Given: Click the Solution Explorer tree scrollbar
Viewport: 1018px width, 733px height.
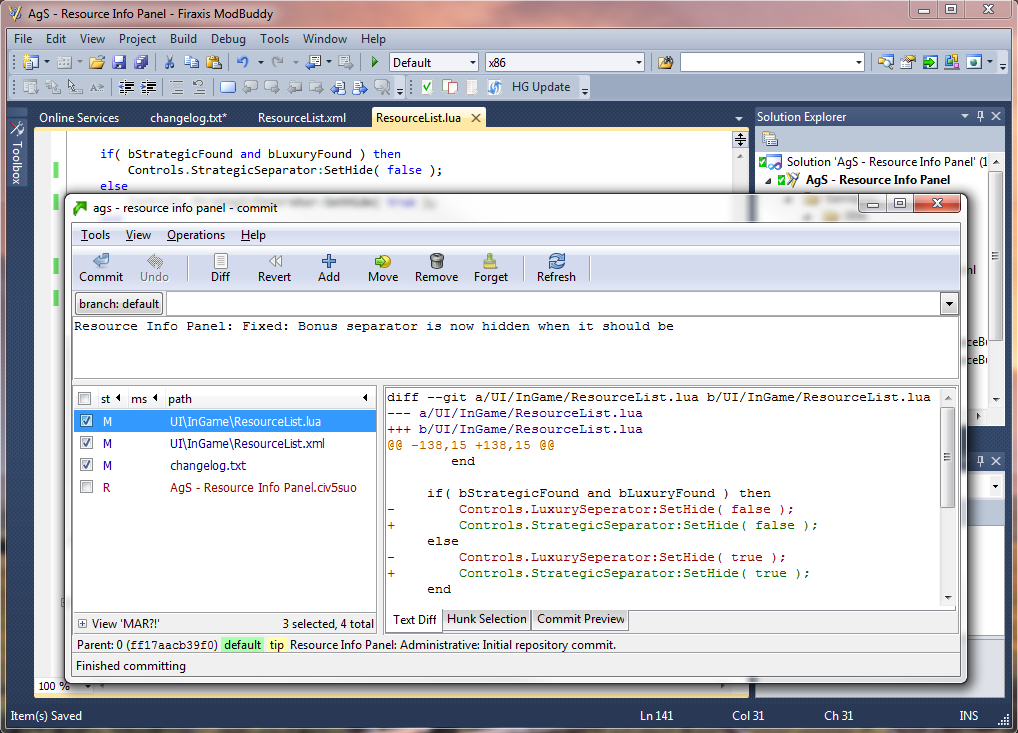Looking at the screenshot, I should pyautogui.click(x=995, y=256).
